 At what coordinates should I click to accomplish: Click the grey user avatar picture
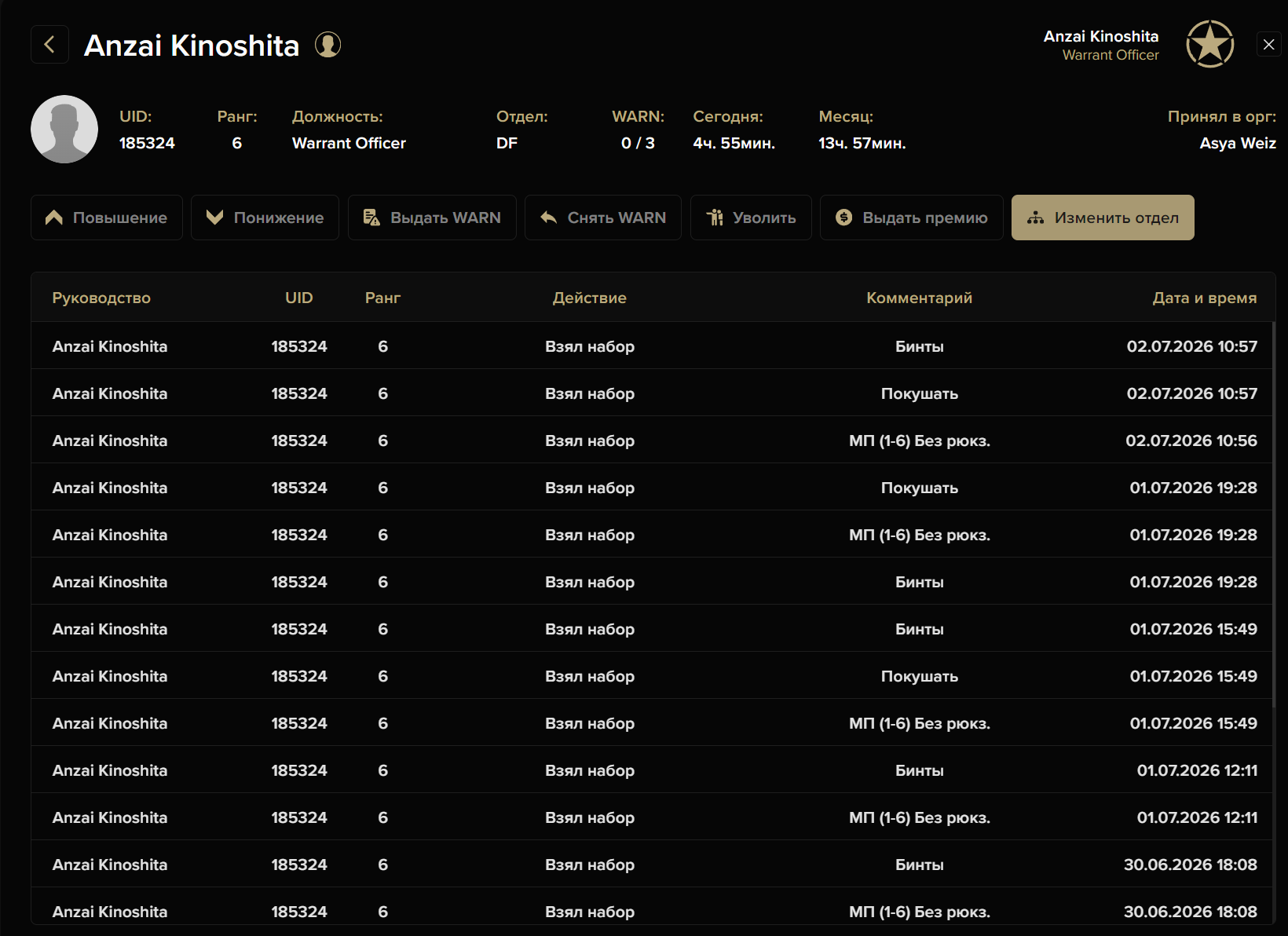(x=64, y=129)
